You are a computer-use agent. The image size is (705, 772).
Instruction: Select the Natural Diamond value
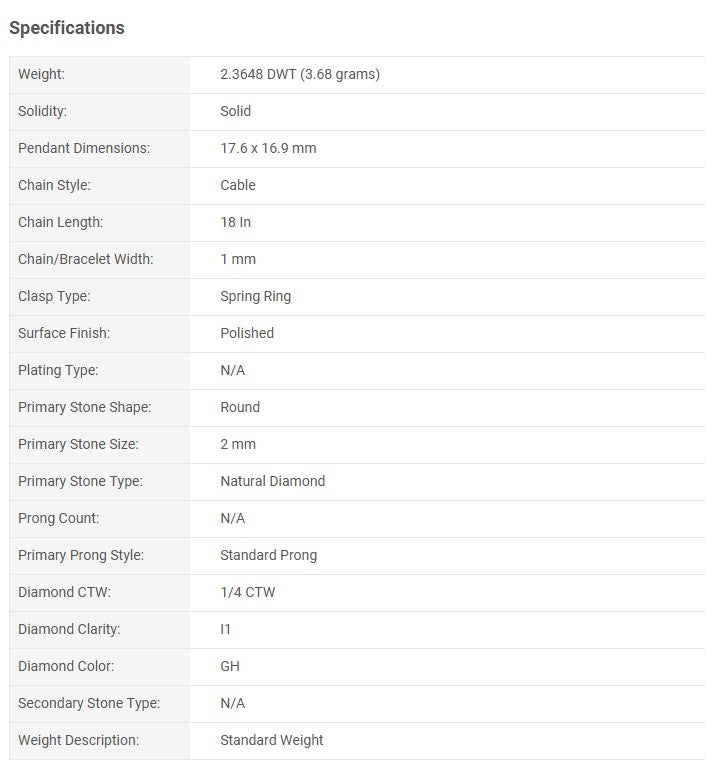coord(273,481)
